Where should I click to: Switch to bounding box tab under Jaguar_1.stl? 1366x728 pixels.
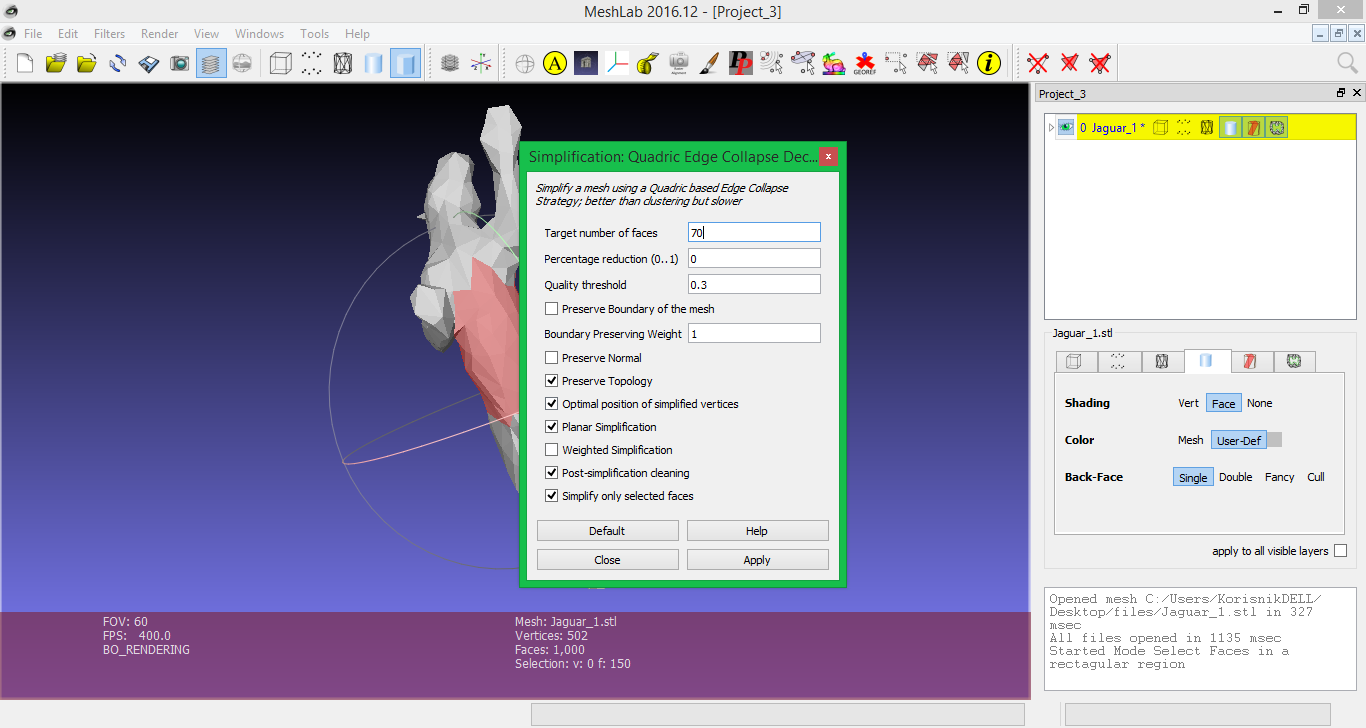click(x=1074, y=361)
